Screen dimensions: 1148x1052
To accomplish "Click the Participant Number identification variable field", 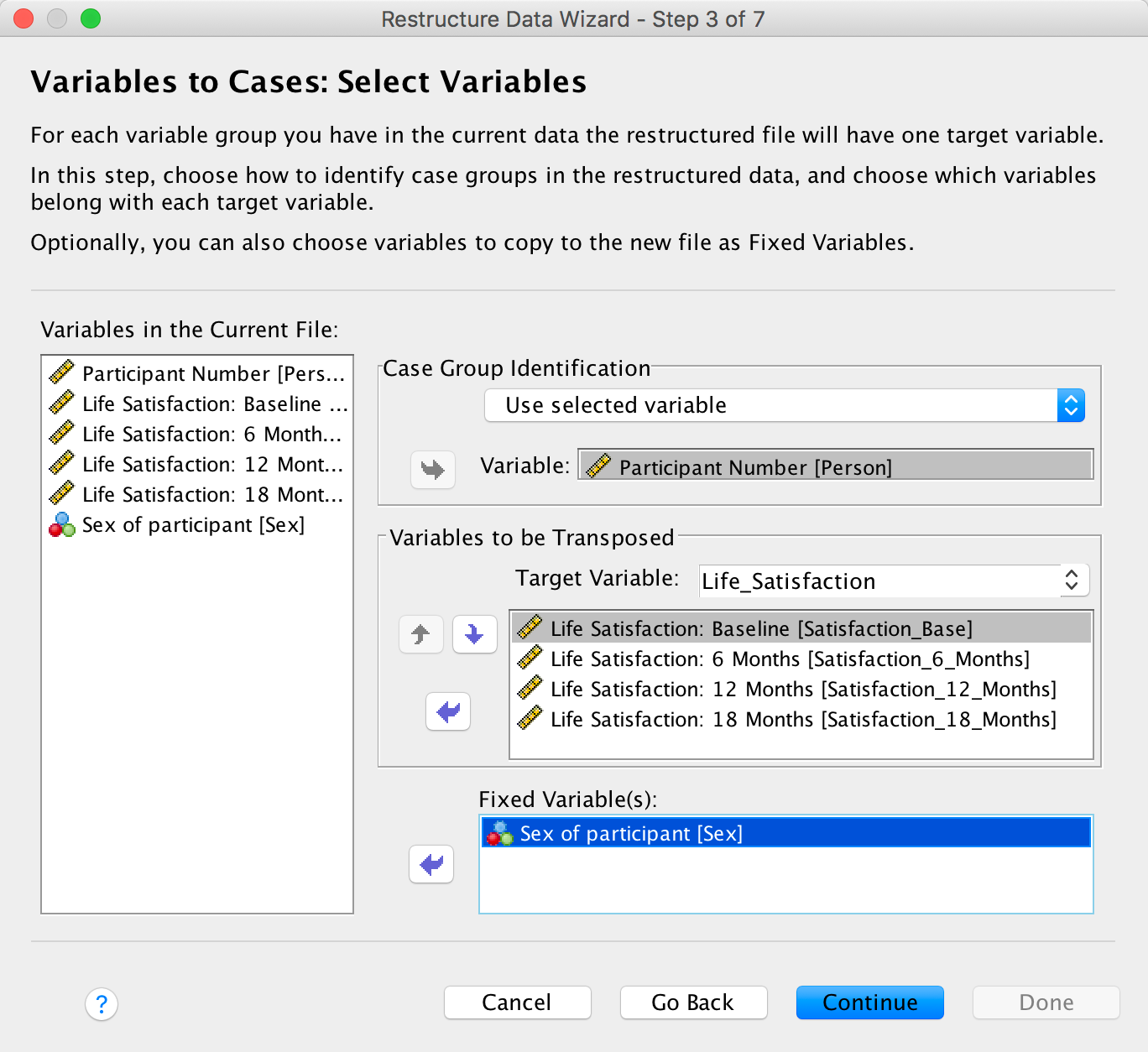I will (x=836, y=466).
